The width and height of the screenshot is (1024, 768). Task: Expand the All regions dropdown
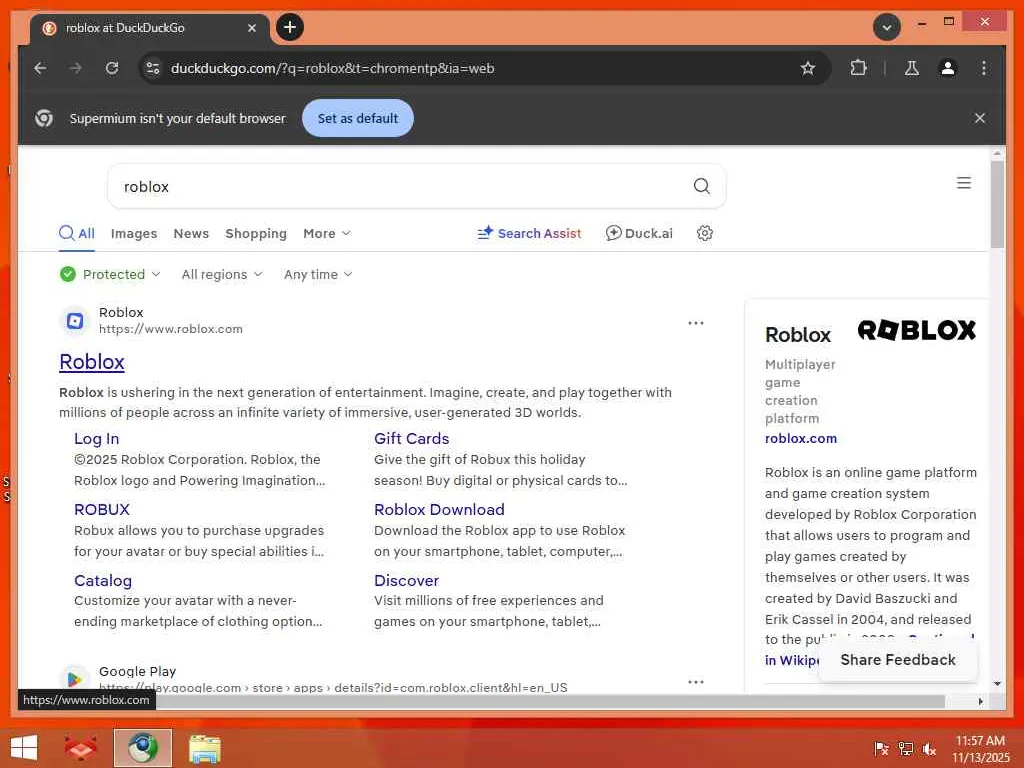[222, 274]
